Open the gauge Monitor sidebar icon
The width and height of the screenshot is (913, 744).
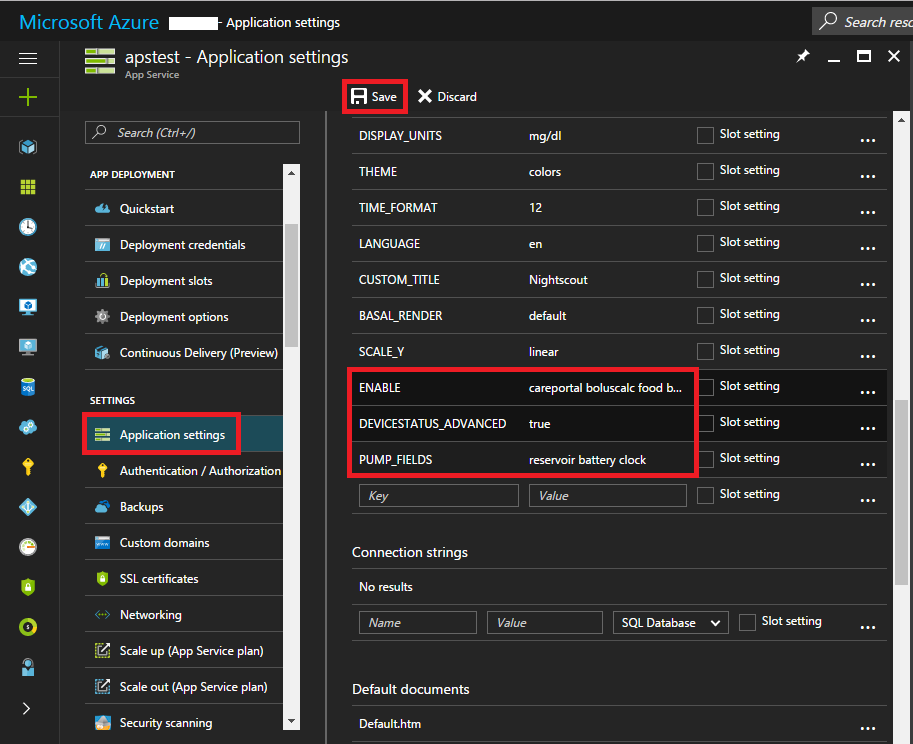pos(28,547)
